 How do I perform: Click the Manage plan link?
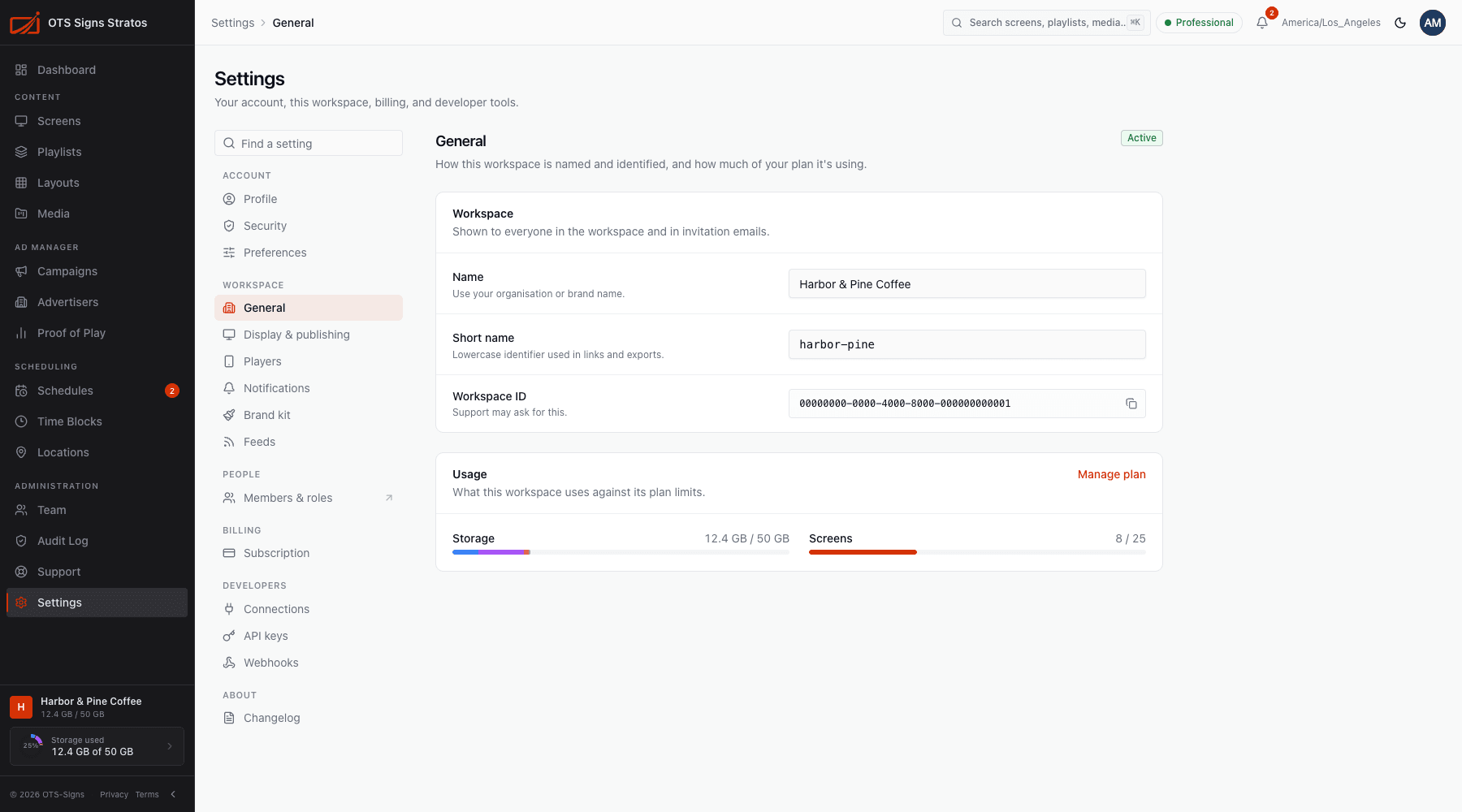pos(1111,474)
